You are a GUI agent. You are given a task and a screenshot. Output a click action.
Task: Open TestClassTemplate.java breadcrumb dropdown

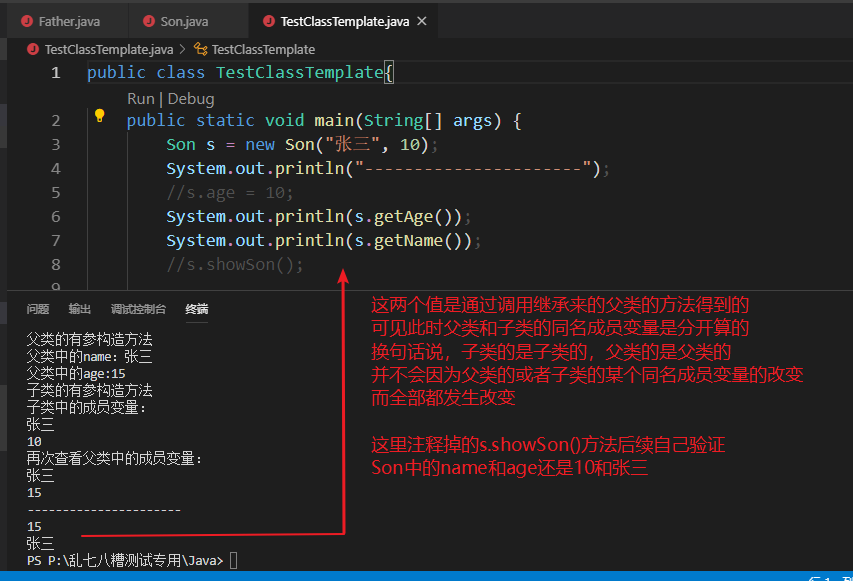click(108, 49)
